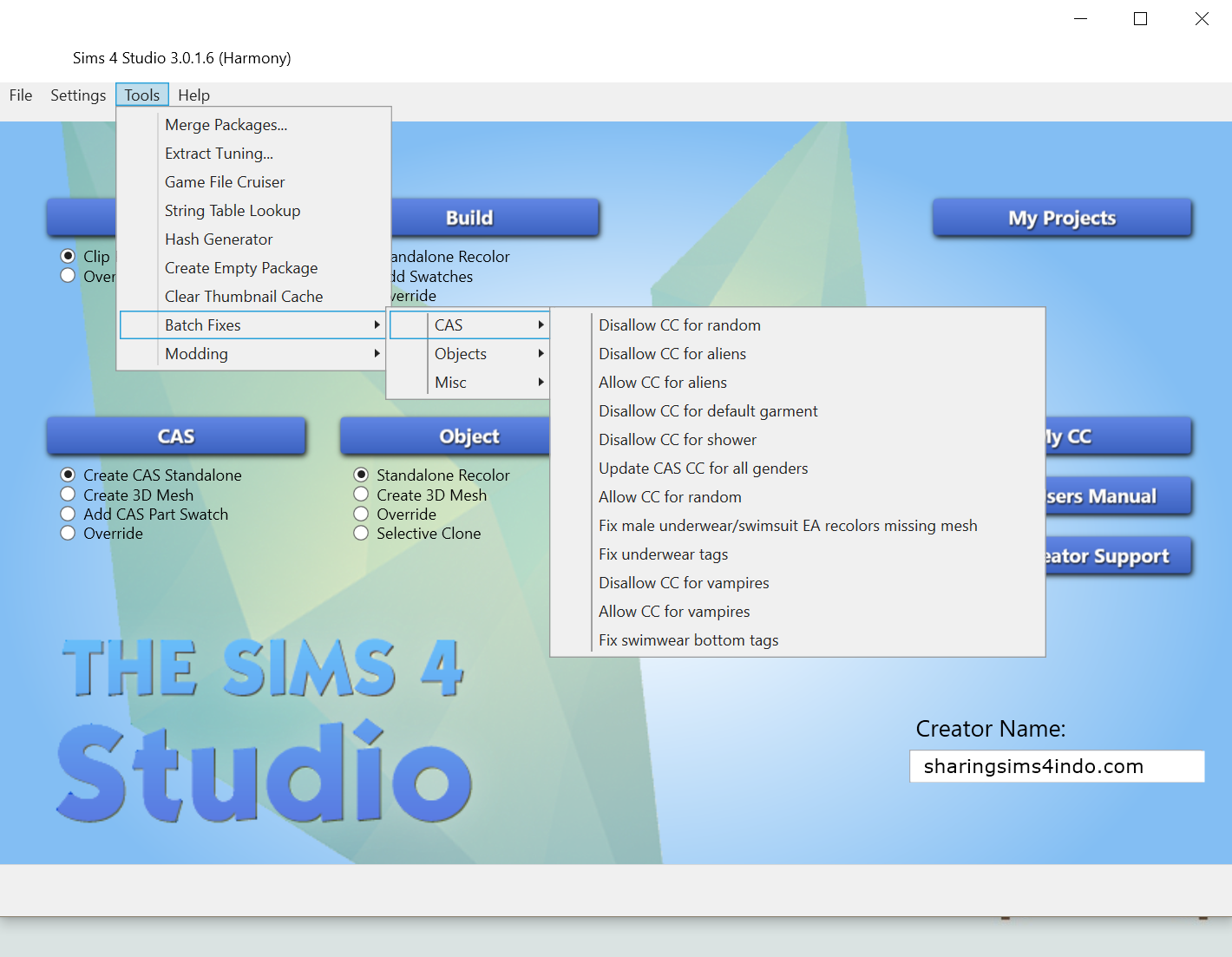Select Disallow CC for vampires
1232x957 pixels.
(797, 583)
